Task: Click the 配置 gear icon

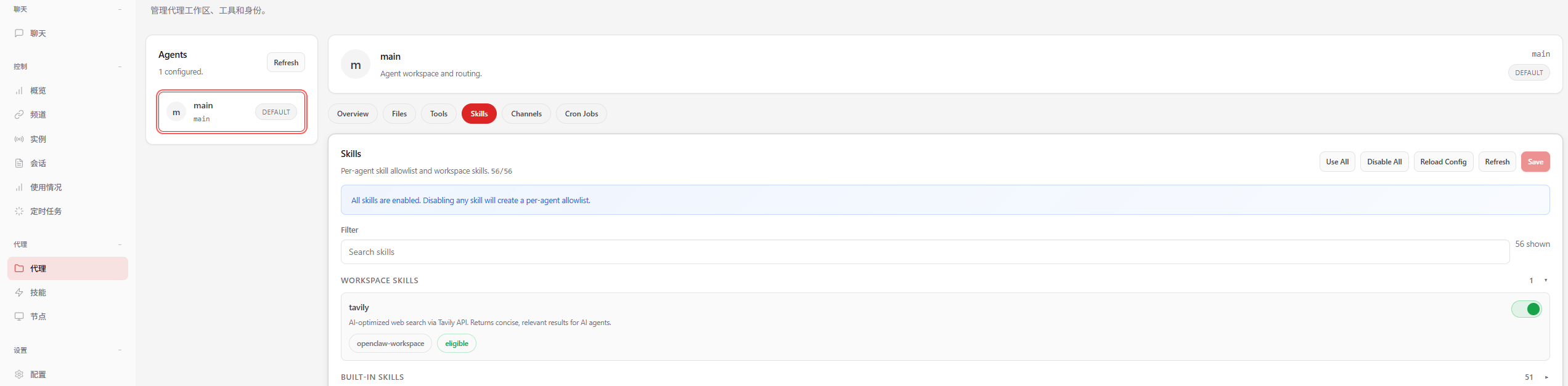Action: click(x=19, y=374)
